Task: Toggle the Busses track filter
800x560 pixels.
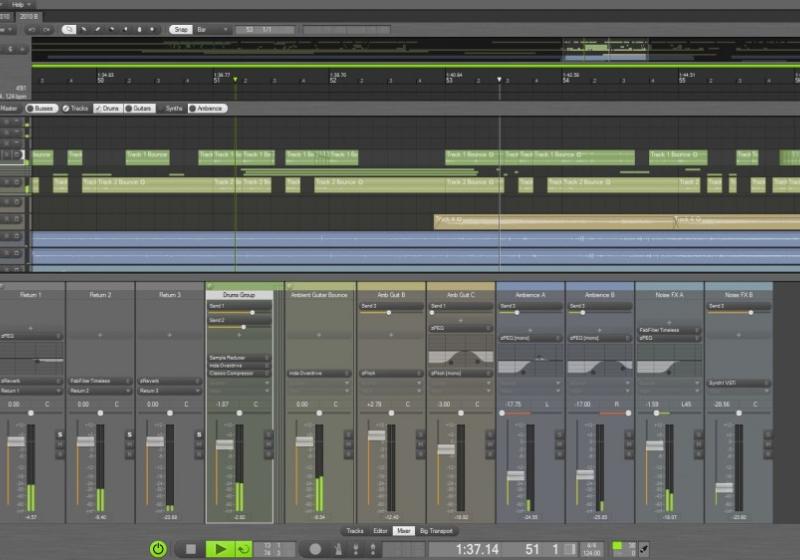Action: (41, 108)
